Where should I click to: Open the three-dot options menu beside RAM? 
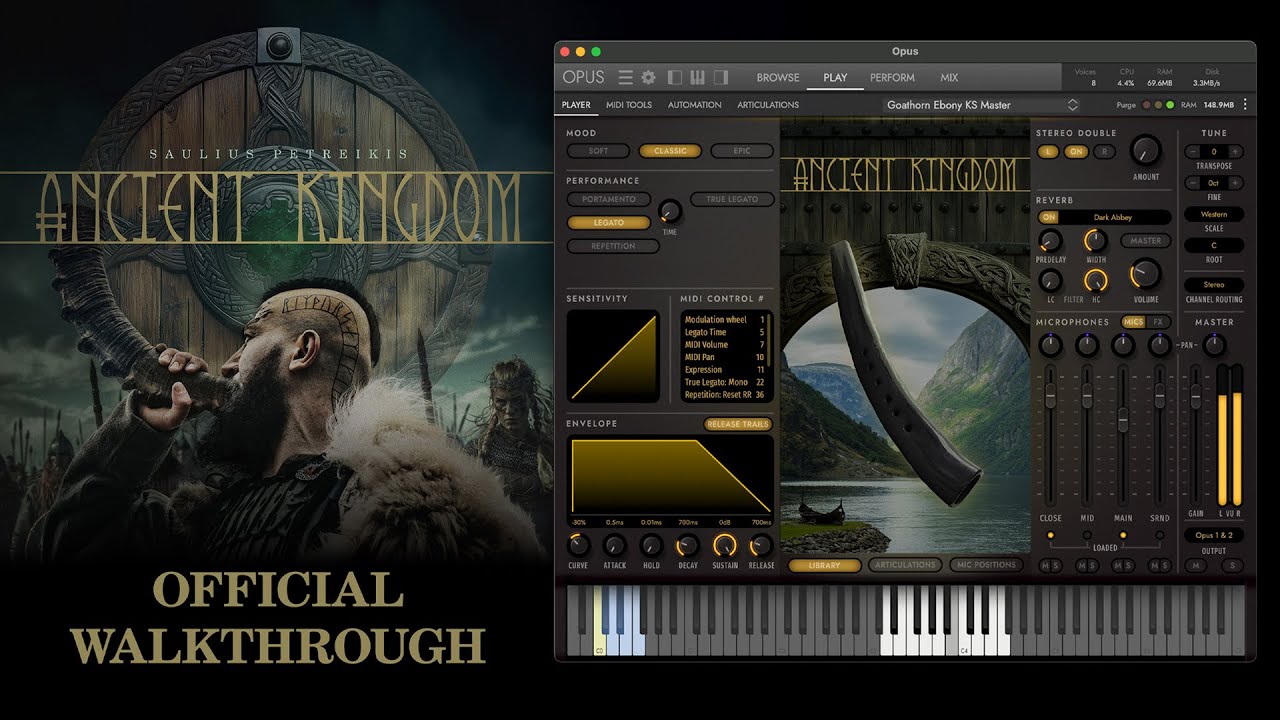tap(1245, 104)
